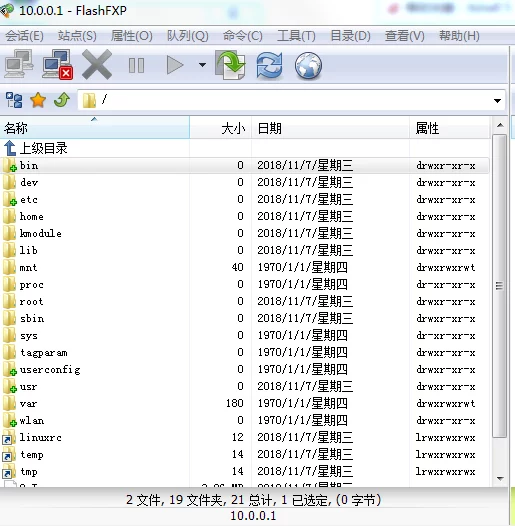Click the Connect computers toolbar icon
Viewport: 515px width, 526px height.
click(19, 64)
